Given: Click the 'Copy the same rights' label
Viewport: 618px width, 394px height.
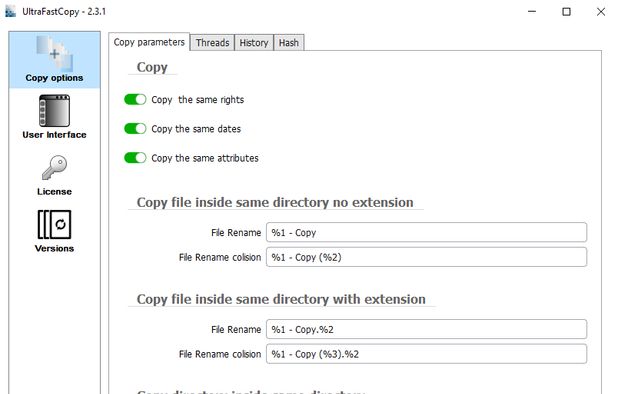Looking at the screenshot, I should (x=197, y=100).
